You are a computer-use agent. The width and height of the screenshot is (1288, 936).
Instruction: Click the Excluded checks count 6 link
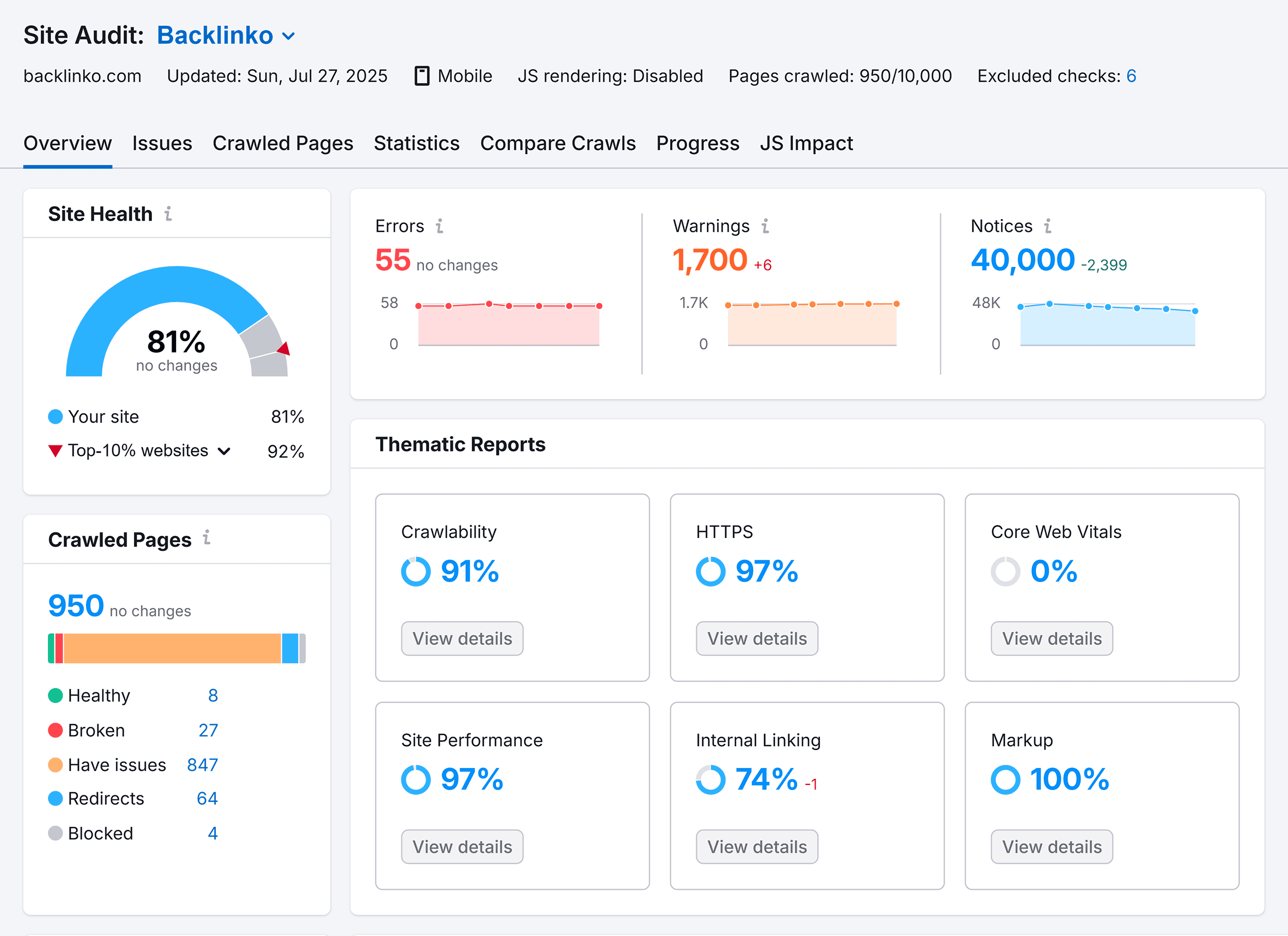tap(1131, 76)
